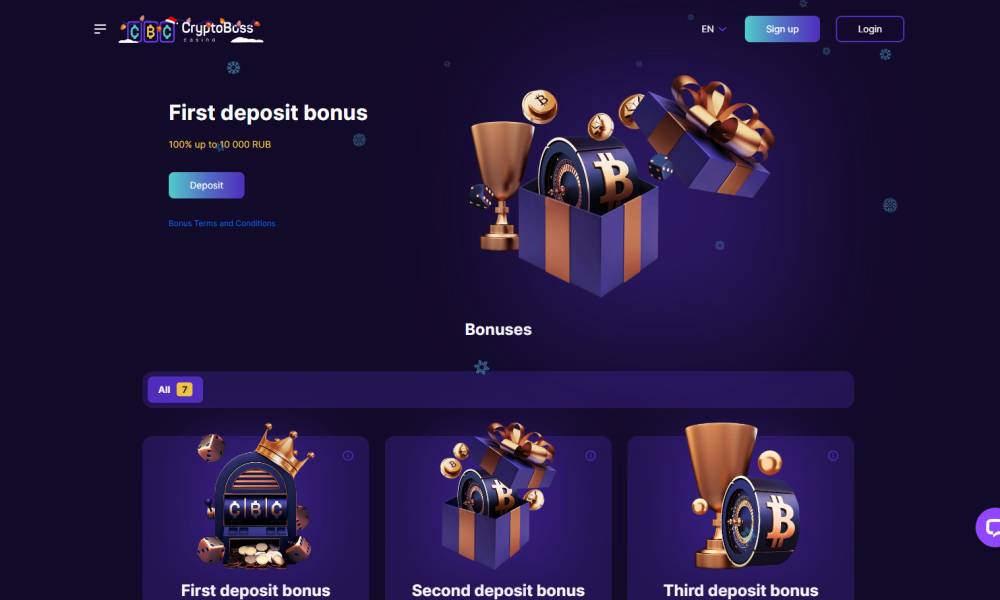Select the All bonuses tab
The width and height of the screenshot is (1000, 600).
pyautogui.click(x=175, y=390)
